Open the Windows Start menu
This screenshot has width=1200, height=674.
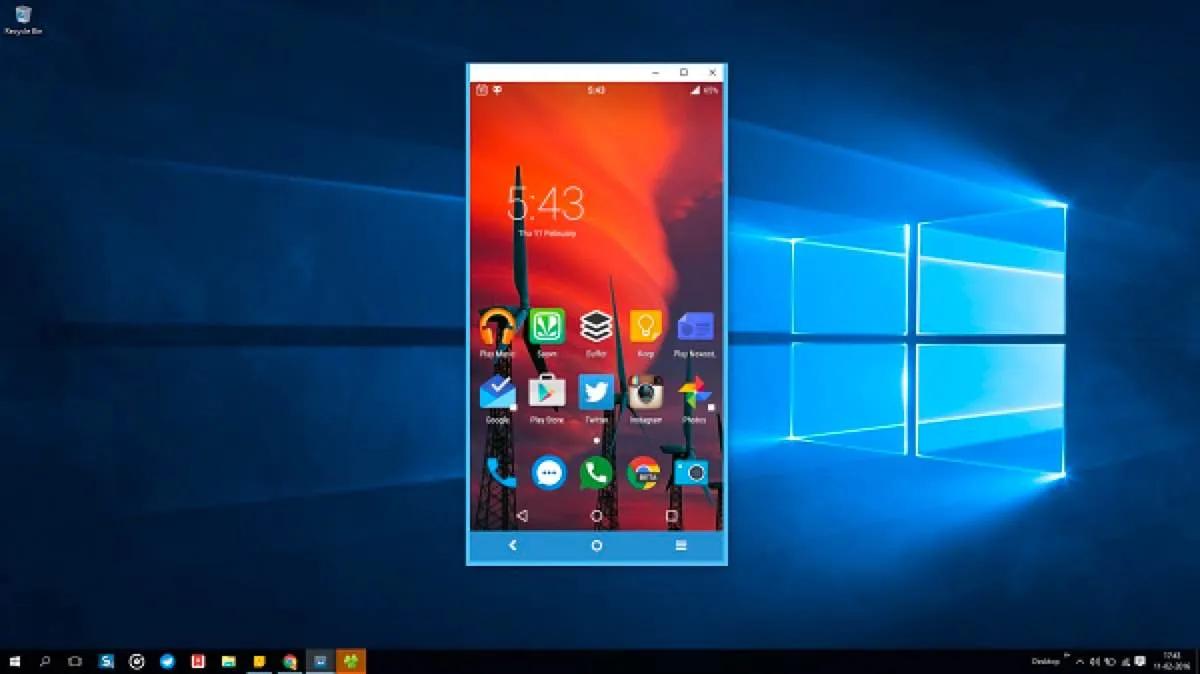tap(13, 661)
